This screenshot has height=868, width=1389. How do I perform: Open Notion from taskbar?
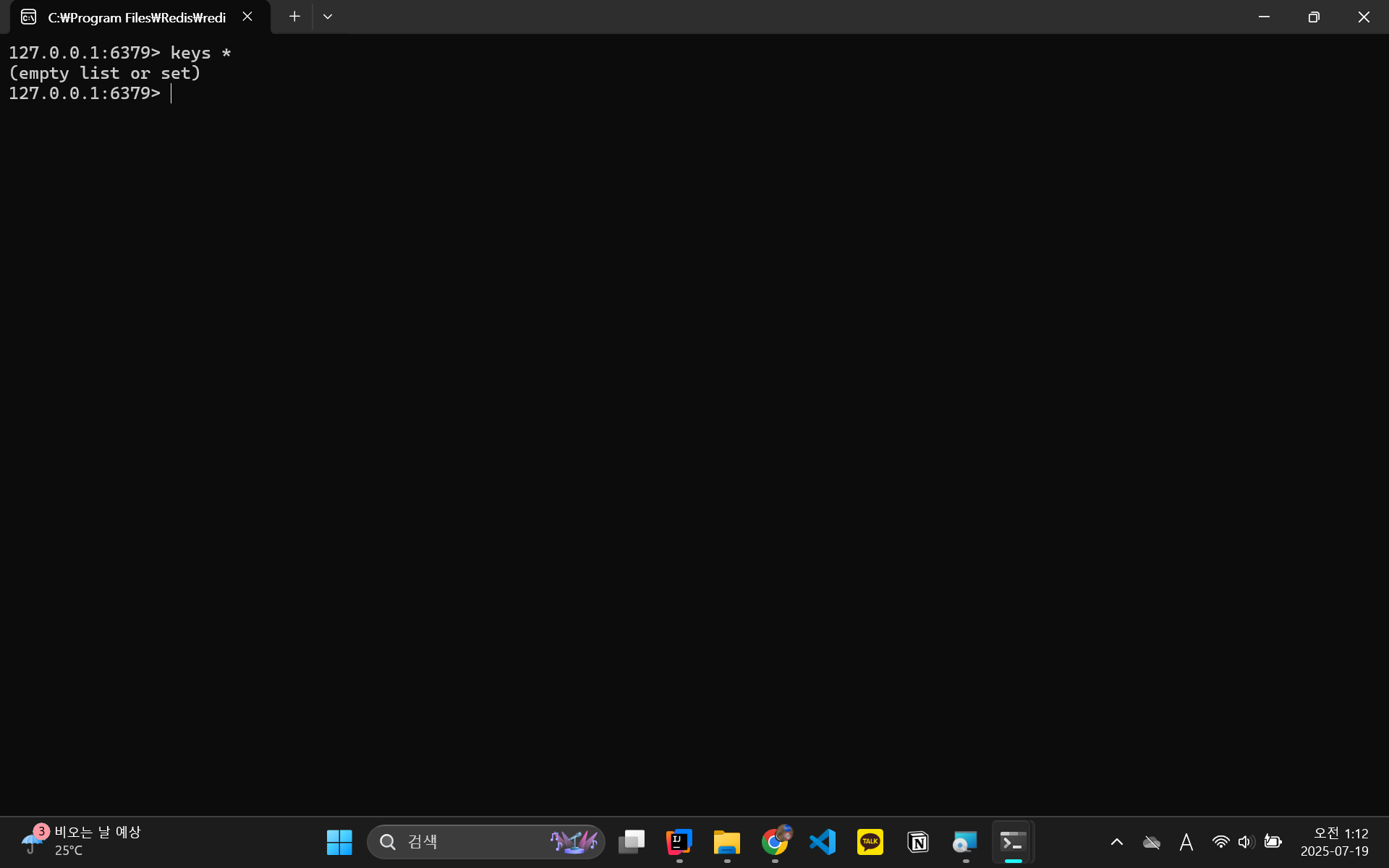click(918, 842)
